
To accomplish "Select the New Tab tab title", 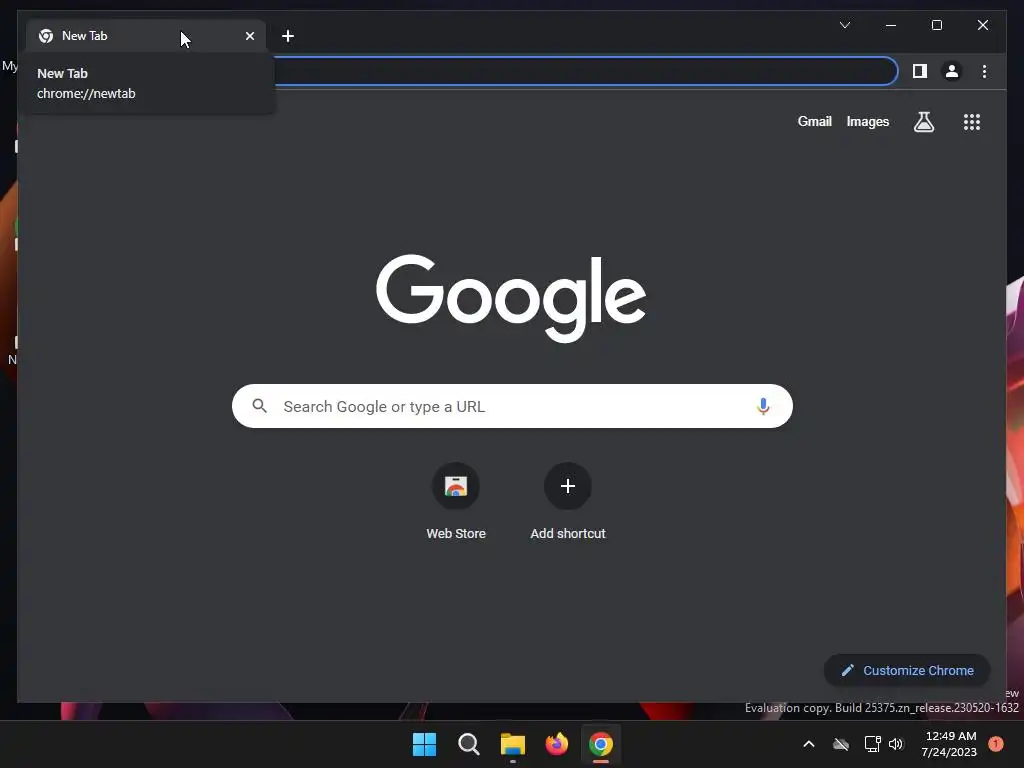I will point(84,36).
